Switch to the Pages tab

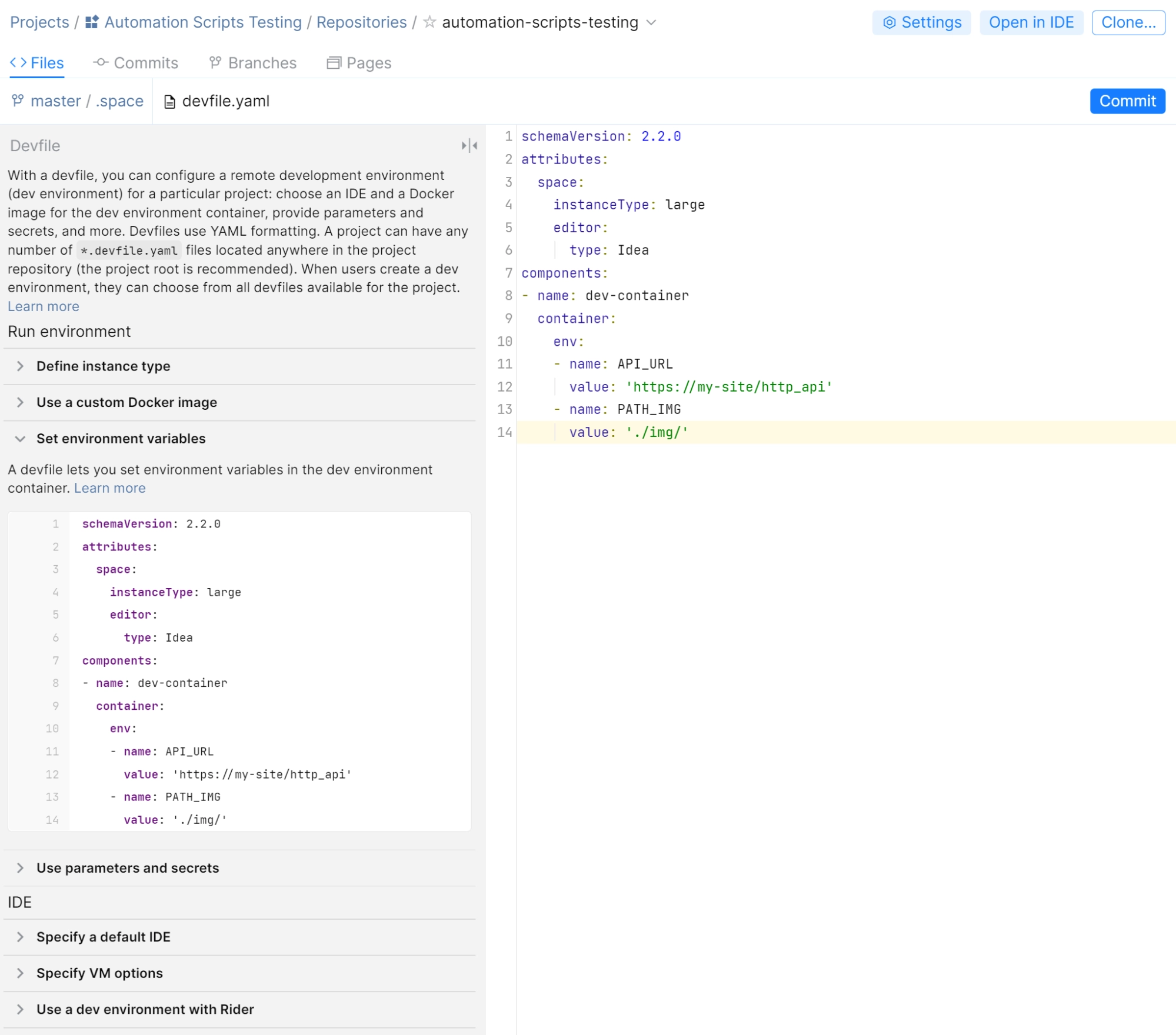point(359,63)
